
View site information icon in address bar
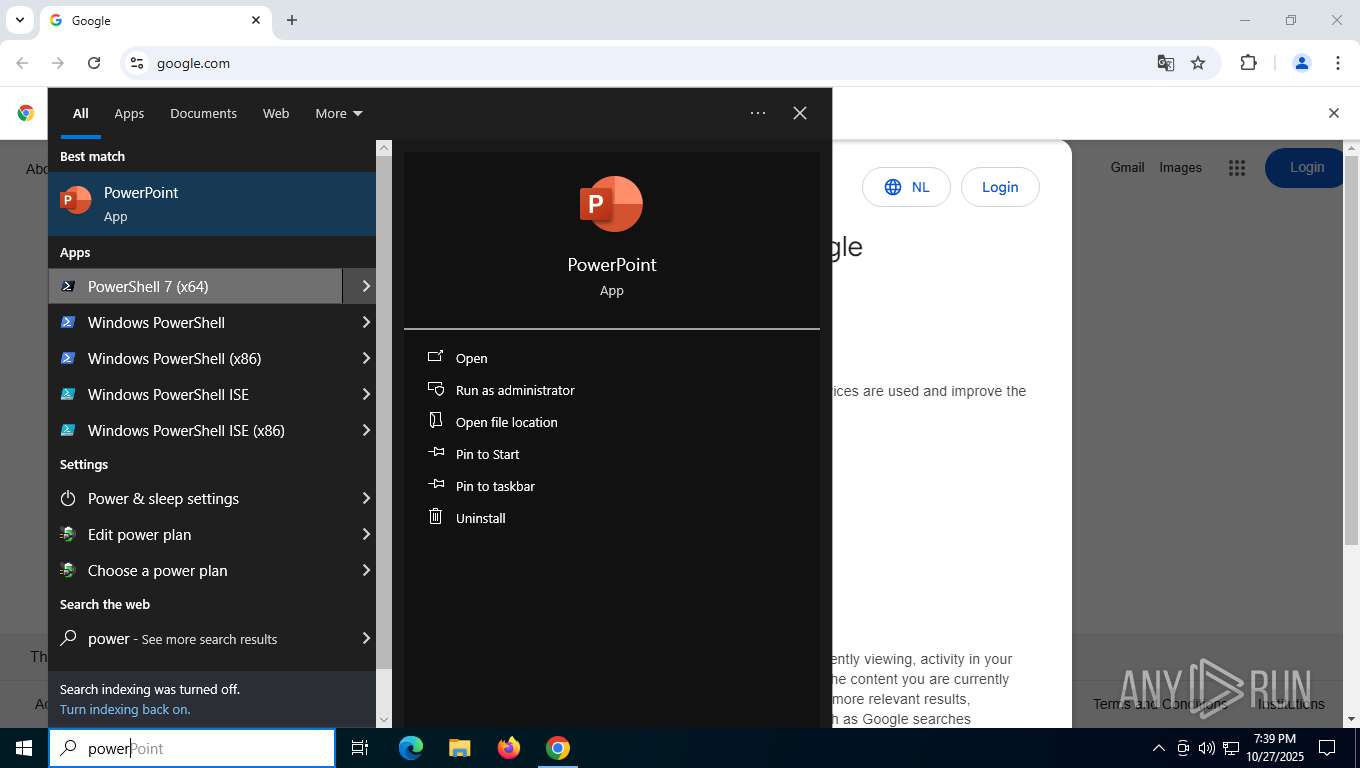(x=137, y=63)
